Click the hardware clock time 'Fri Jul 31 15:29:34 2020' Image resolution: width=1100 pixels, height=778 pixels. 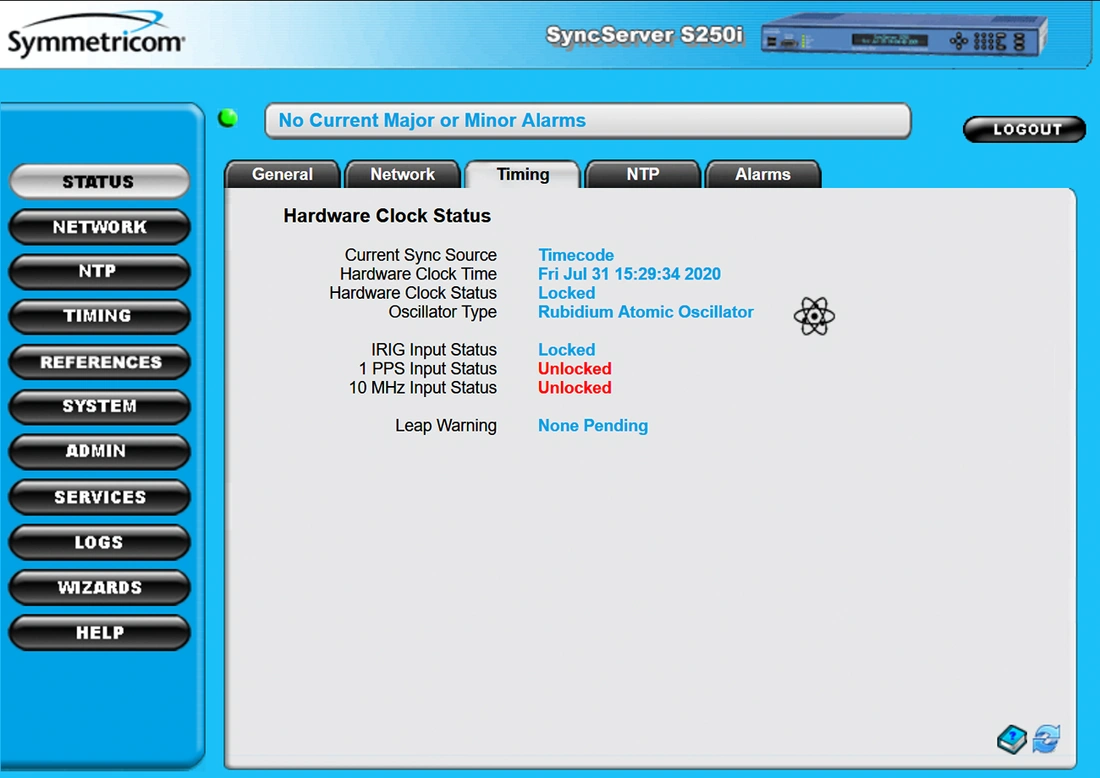click(629, 274)
